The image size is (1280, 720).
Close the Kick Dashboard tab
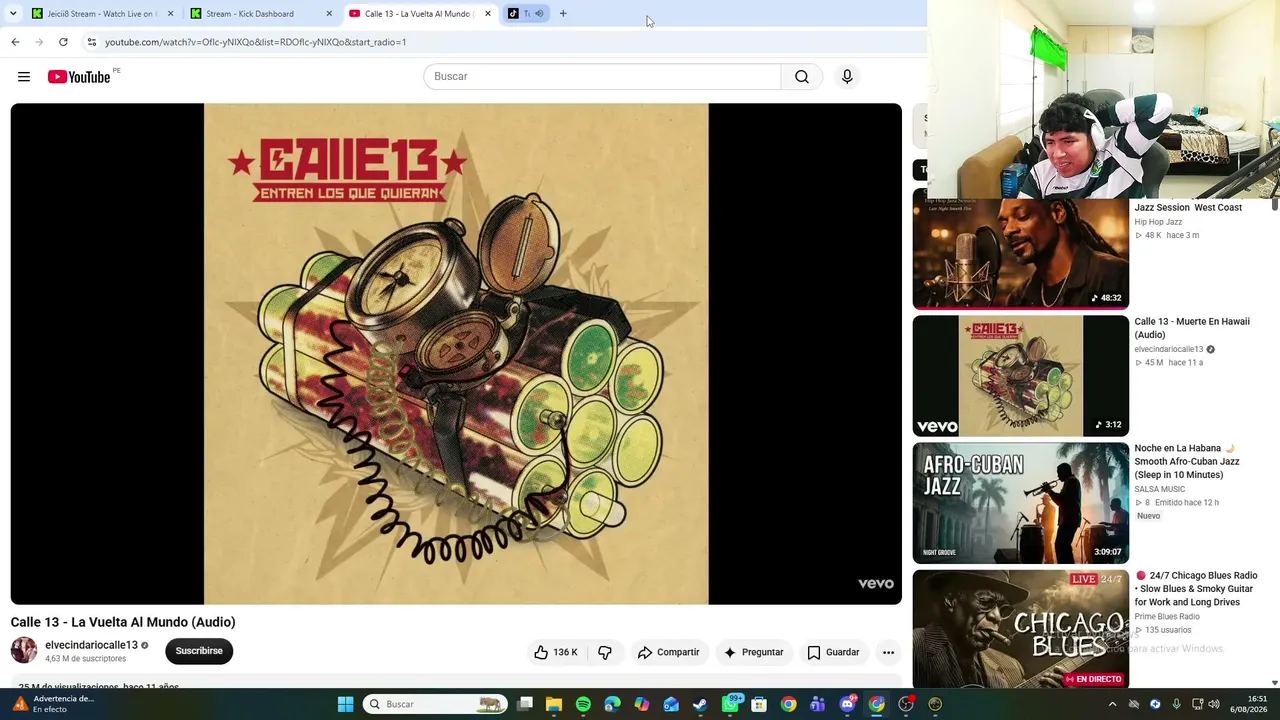click(x=329, y=14)
